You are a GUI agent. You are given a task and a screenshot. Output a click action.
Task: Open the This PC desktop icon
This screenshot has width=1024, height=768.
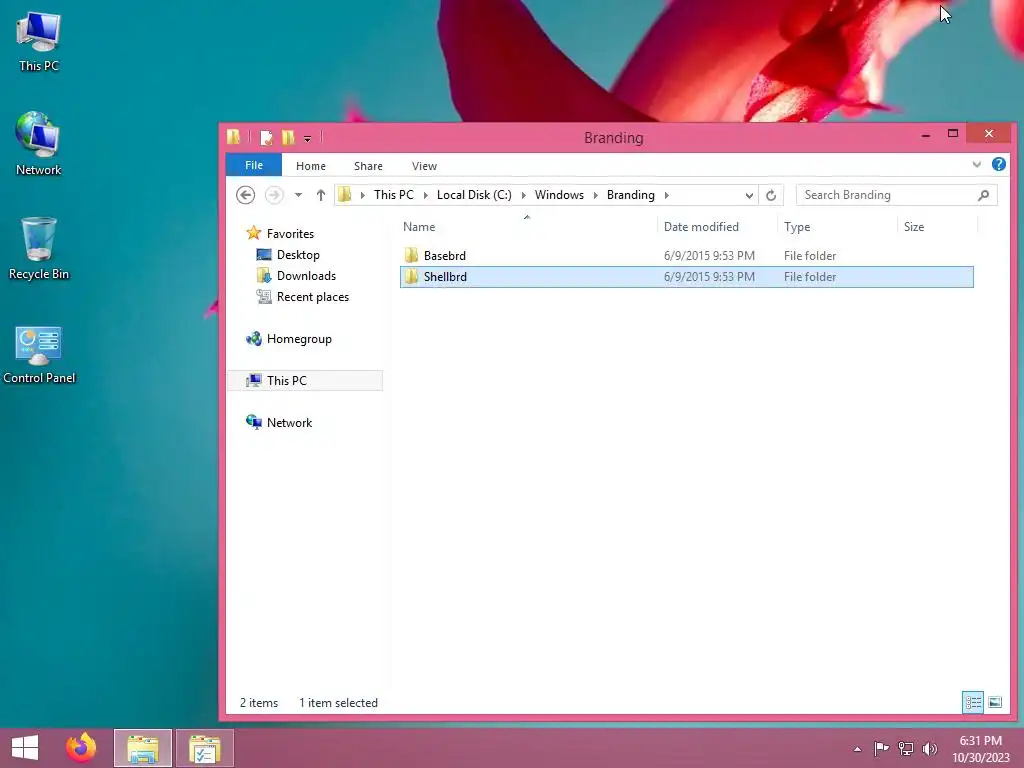[x=39, y=42]
